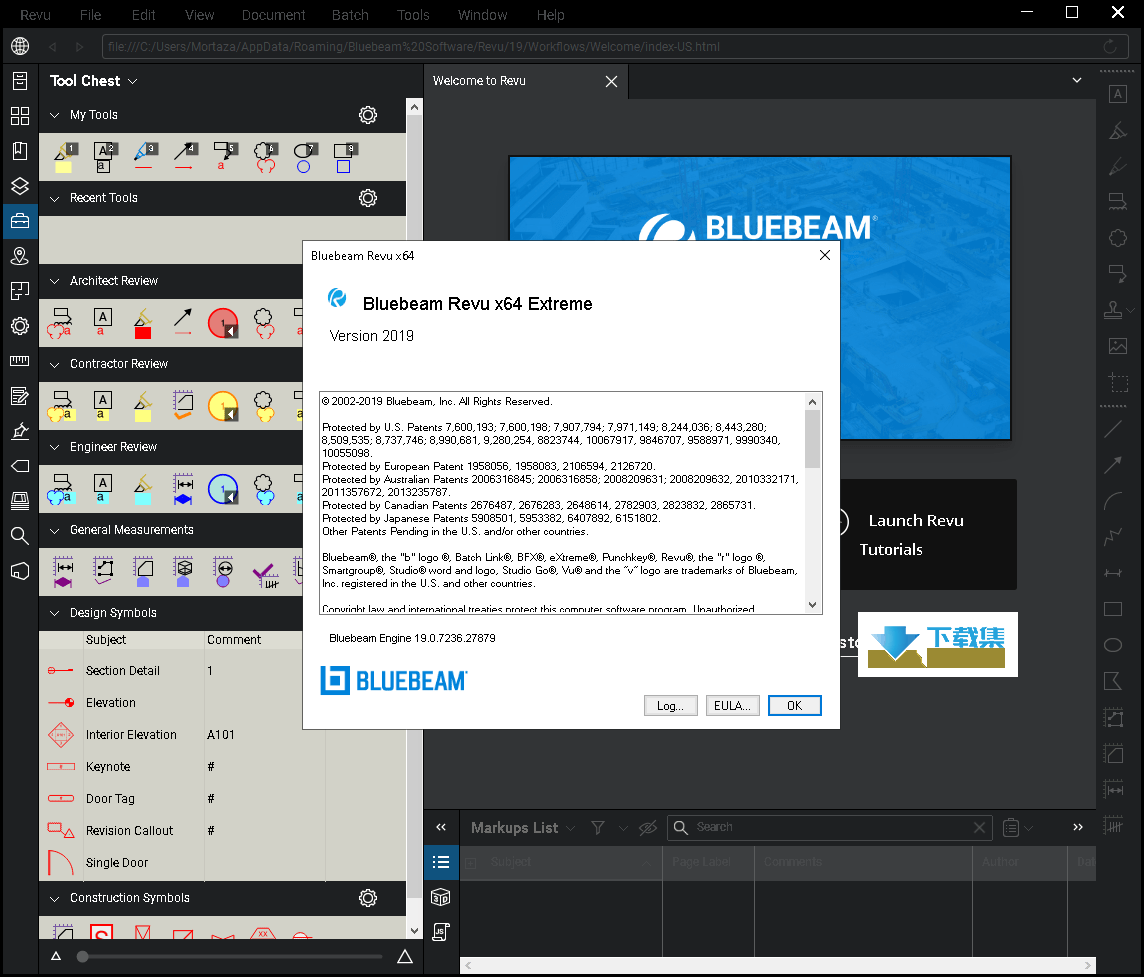This screenshot has width=1144, height=977.
Task: Close the Bluebeam Revu x64 dialog
Action: [x=824, y=255]
